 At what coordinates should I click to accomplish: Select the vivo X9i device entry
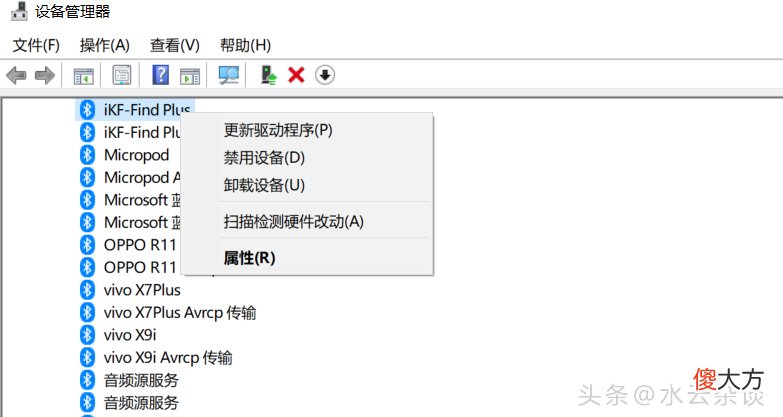tap(130, 335)
